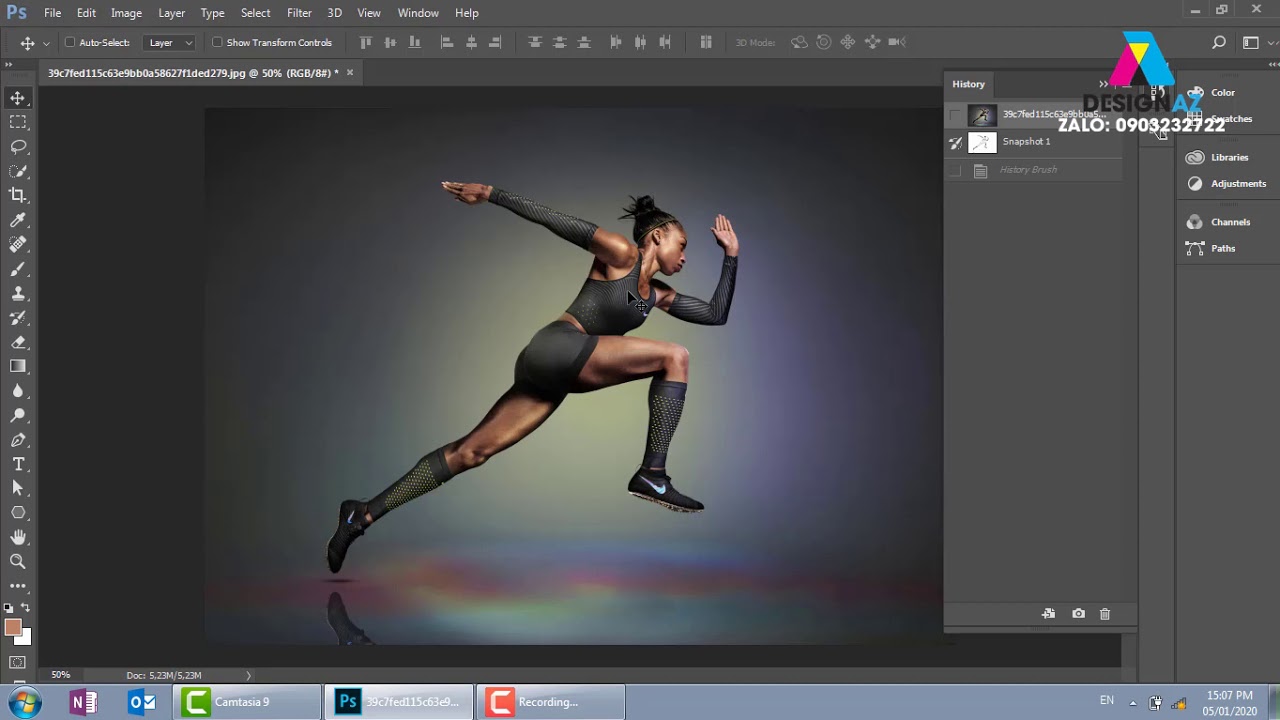
Task: Swap foreground and background colors
Action: pyautogui.click(x=26, y=608)
